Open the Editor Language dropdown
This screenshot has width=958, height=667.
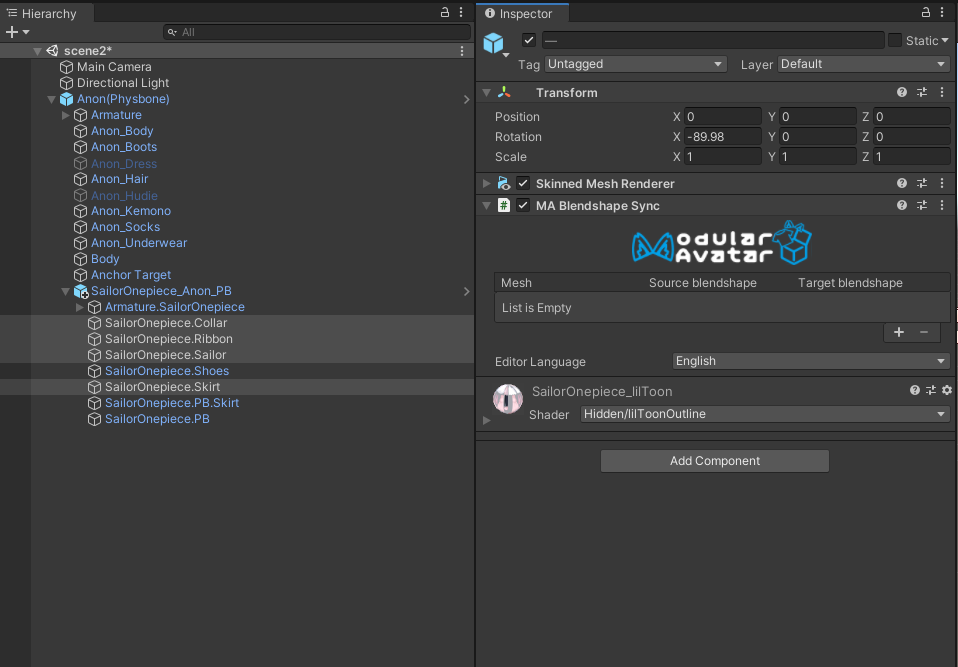[x=811, y=361]
